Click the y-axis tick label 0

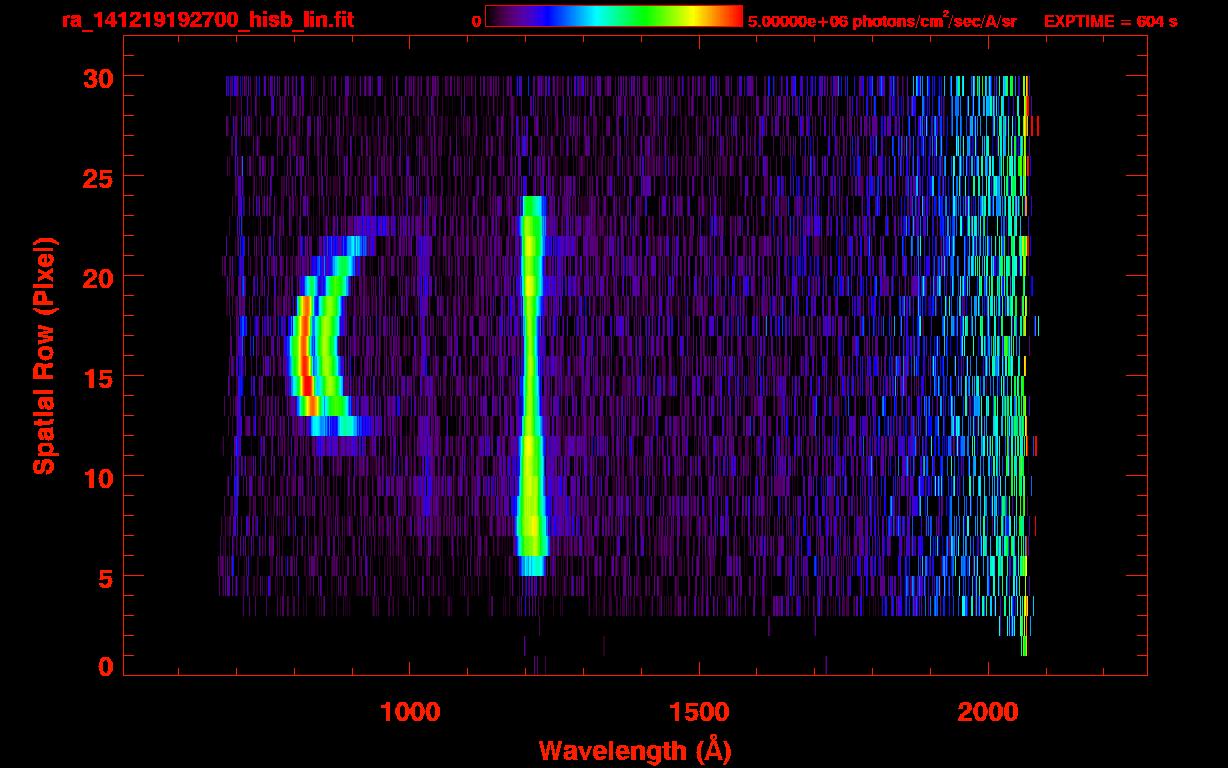point(105,666)
